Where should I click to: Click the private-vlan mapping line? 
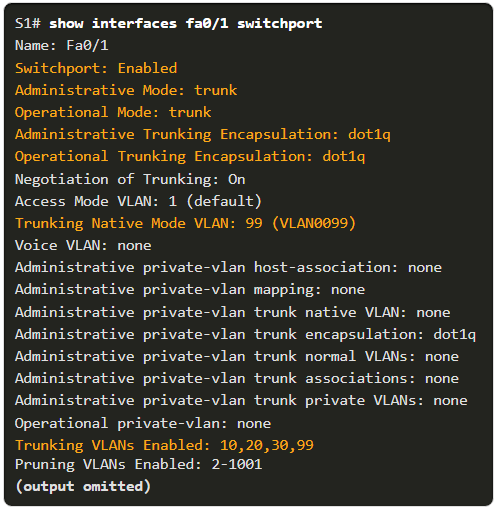coord(190,290)
